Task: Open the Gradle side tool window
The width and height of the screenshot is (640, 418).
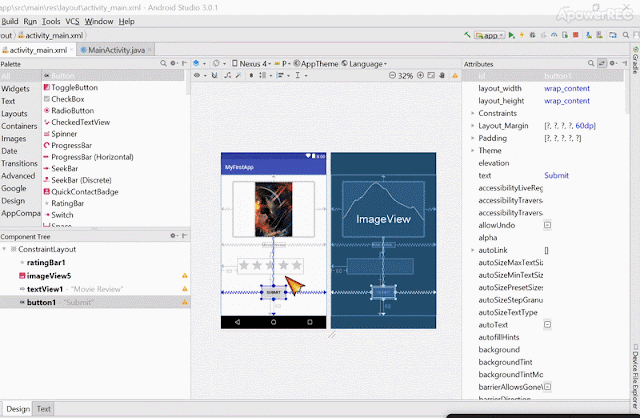Action: 636,60
